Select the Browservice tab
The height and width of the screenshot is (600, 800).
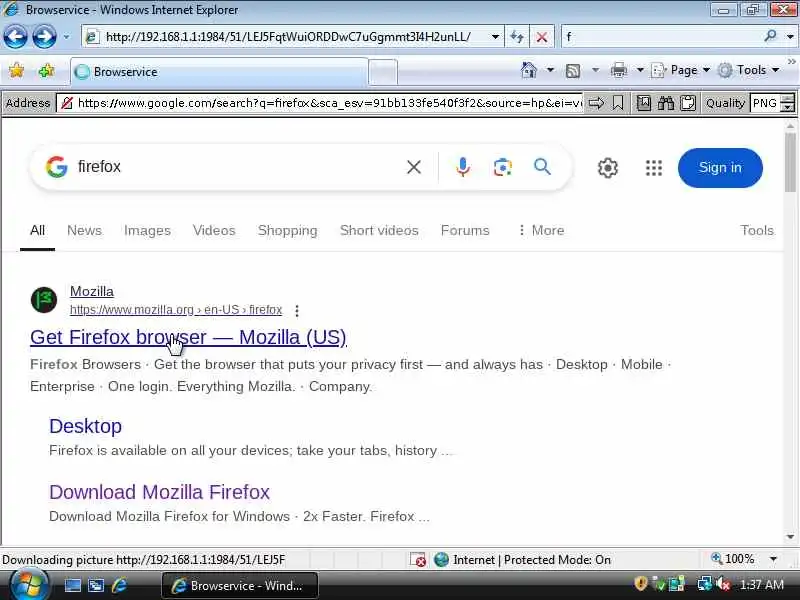point(219,72)
